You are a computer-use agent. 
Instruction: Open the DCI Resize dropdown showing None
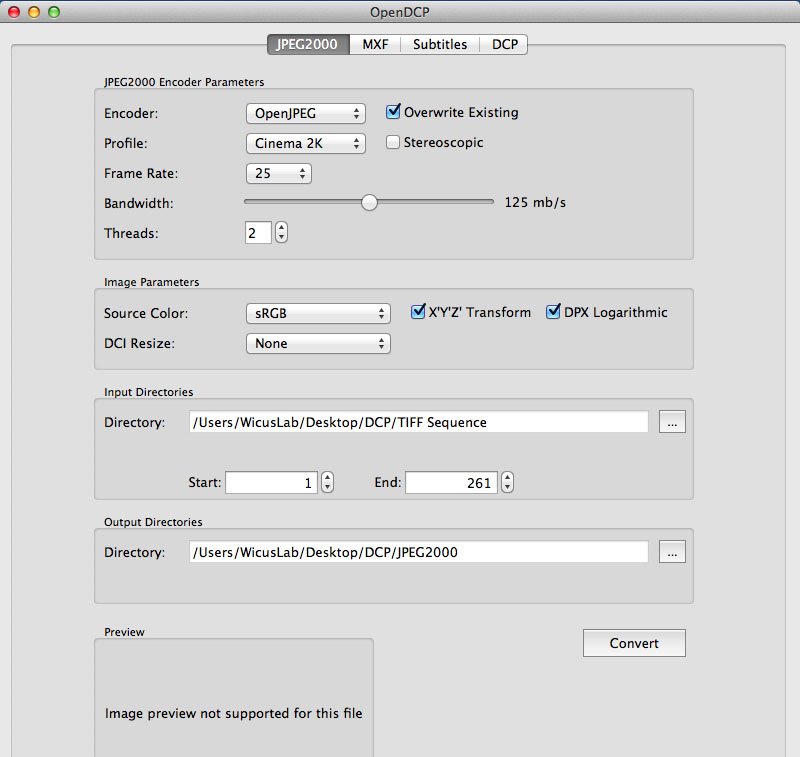pyautogui.click(x=318, y=343)
